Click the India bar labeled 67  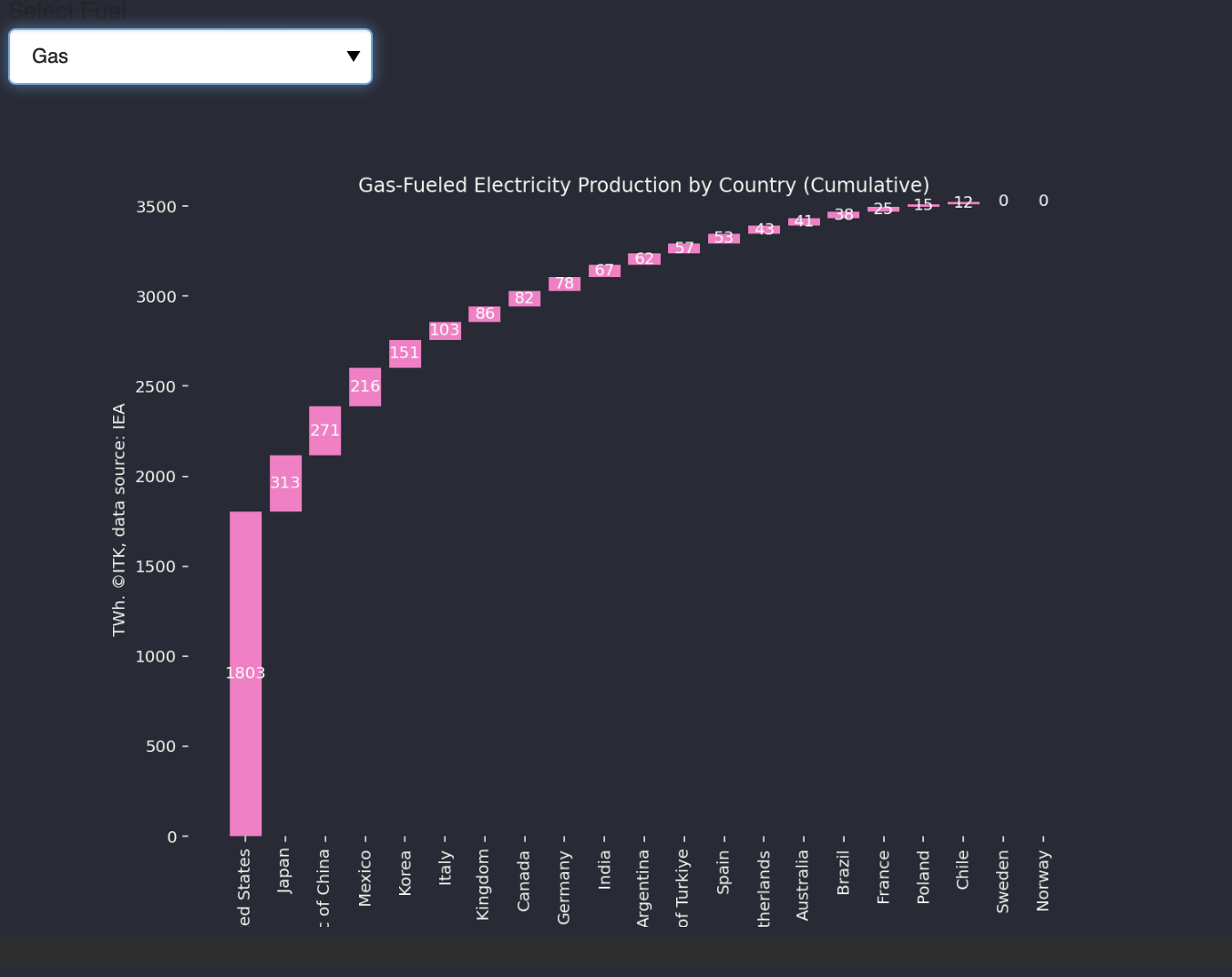tap(604, 270)
